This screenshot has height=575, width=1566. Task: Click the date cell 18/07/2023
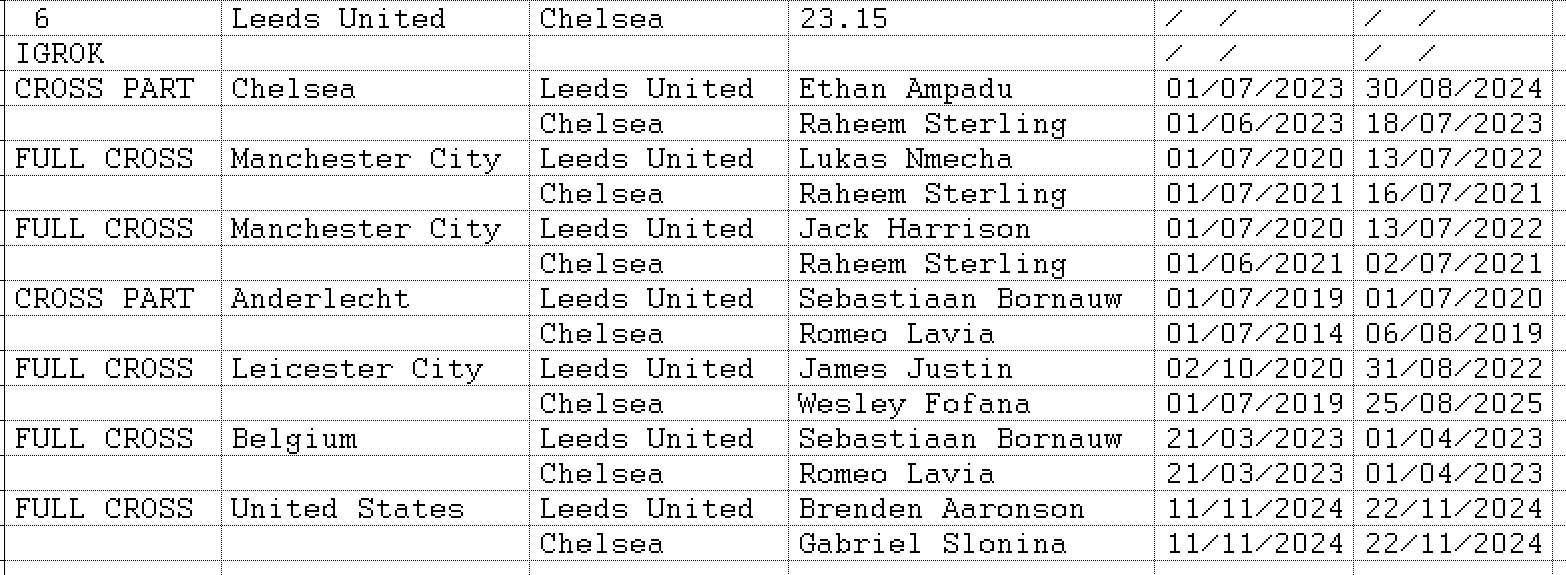(x=1454, y=124)
